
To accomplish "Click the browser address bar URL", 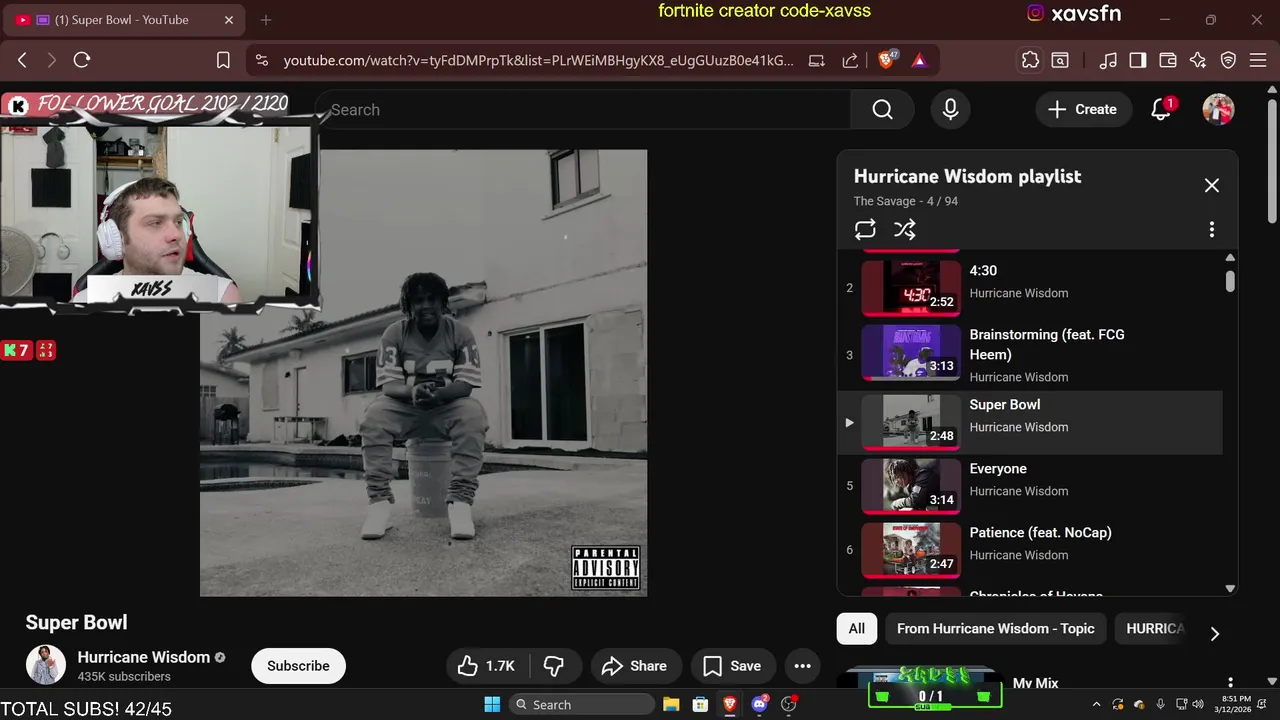I will point(539,60).
